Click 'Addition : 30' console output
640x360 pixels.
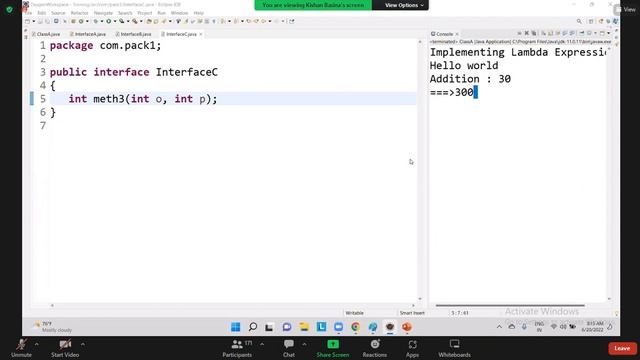[x=470, y=79]
